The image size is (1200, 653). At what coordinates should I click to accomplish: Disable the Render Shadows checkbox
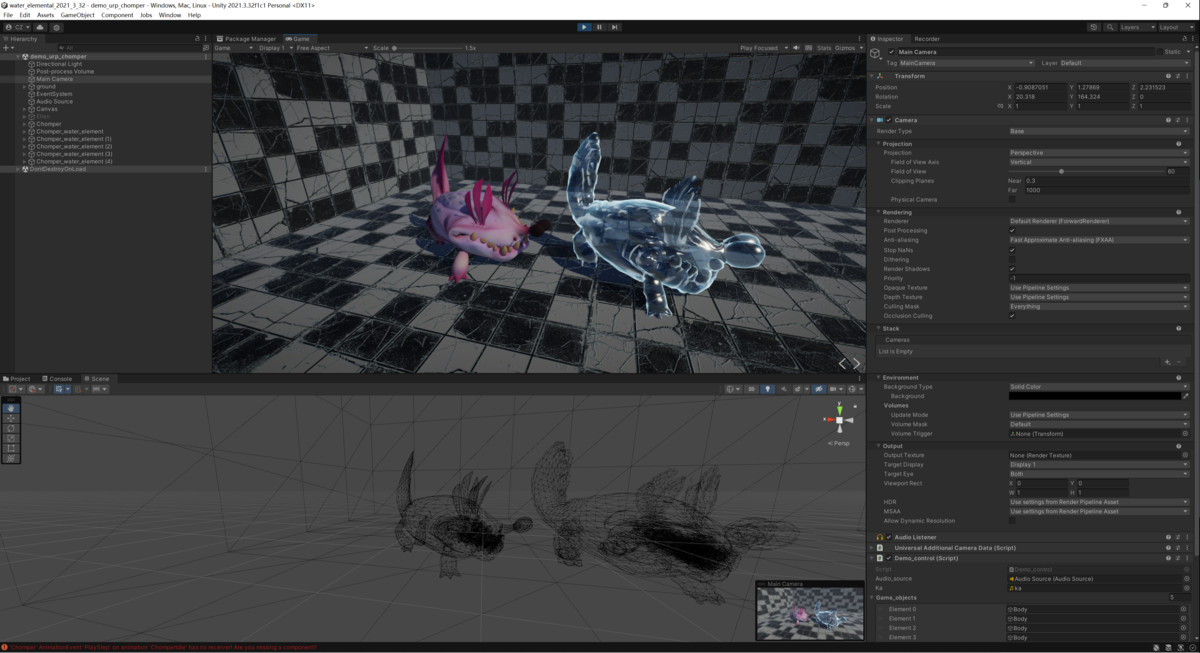1012,269
